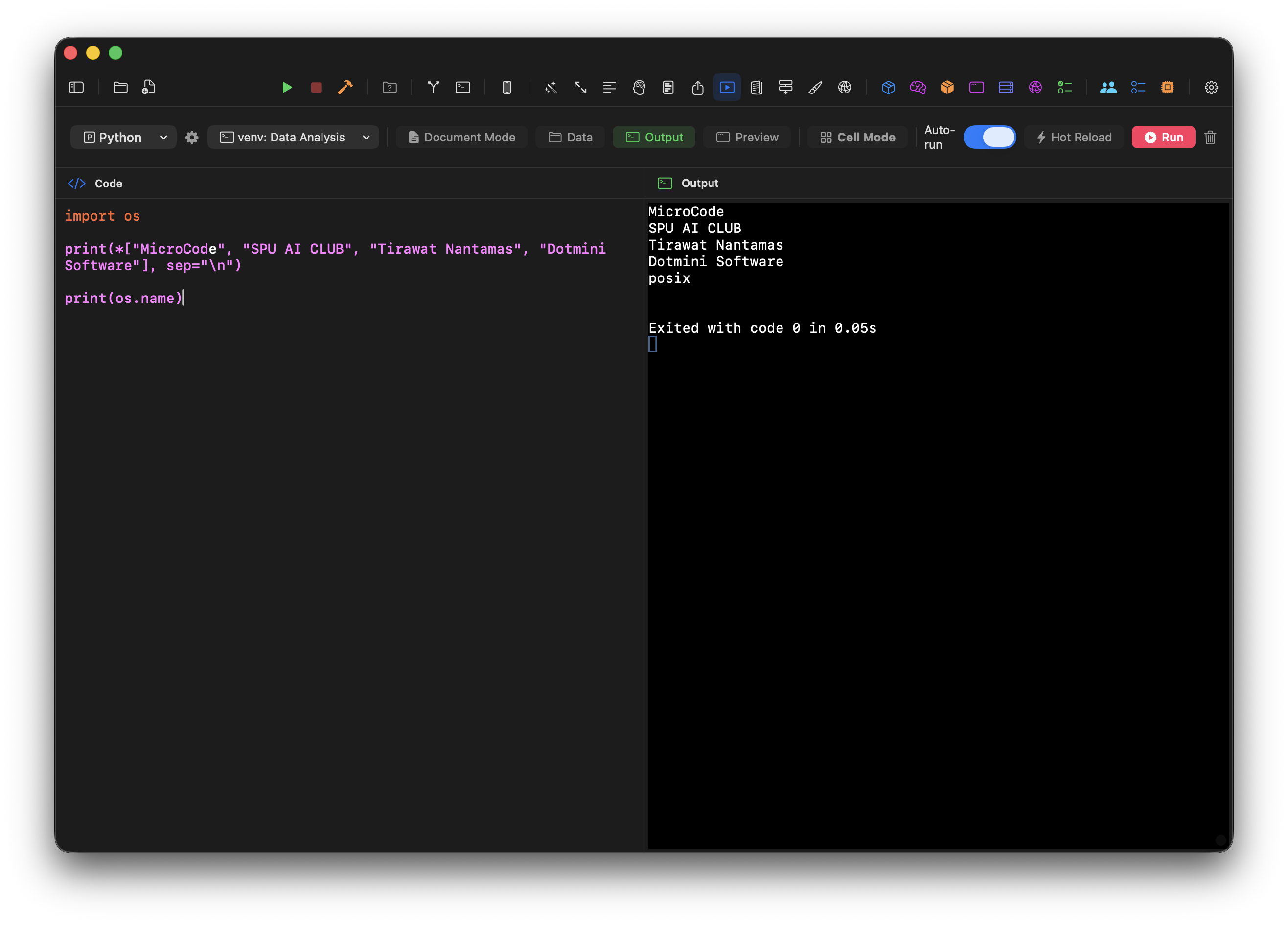Click the blue people group icon
Image resolution: width=1288 pixels, height=925 pixels.
tap(1108, 88)
